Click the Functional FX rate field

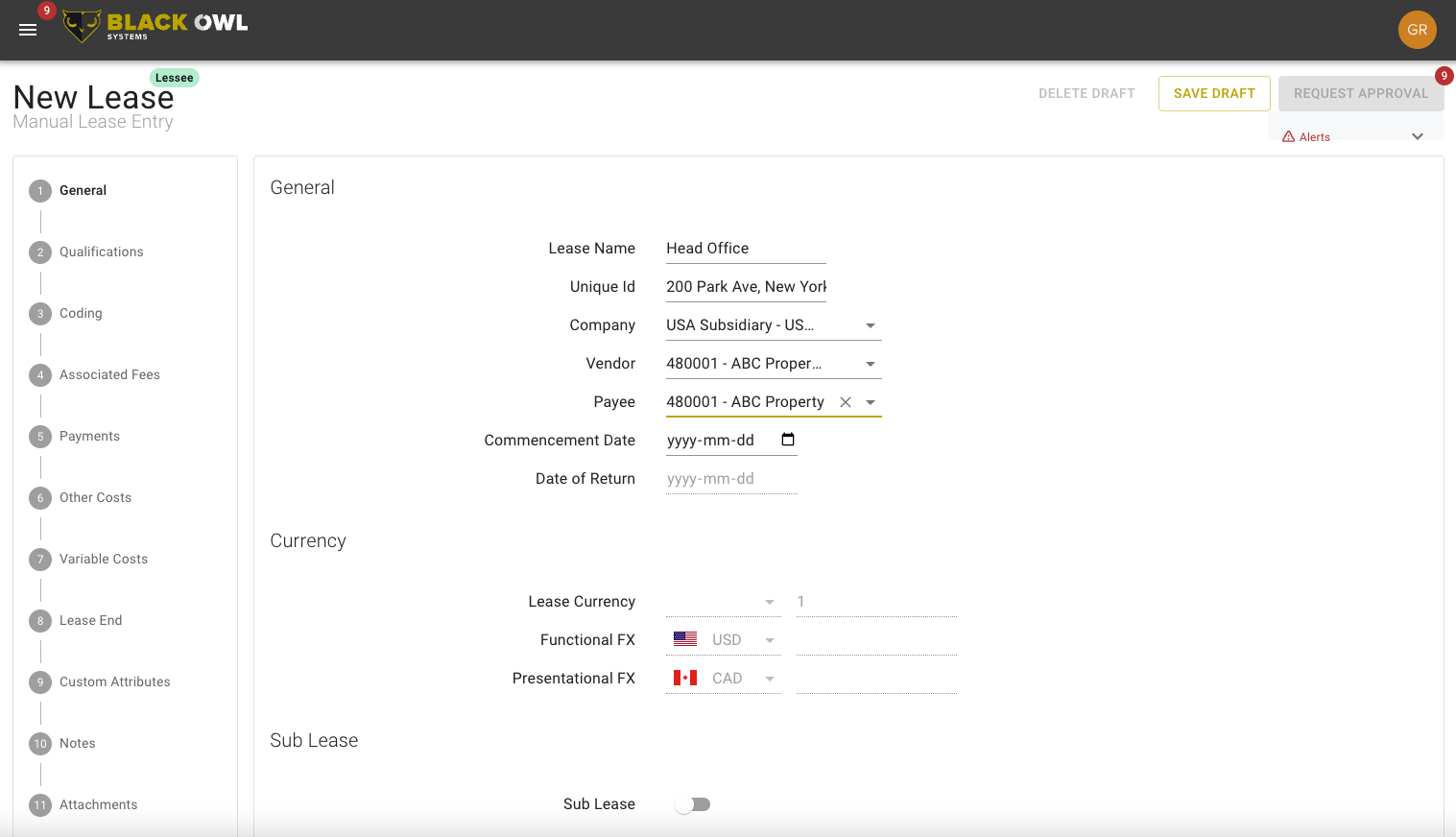coord(876,640)
